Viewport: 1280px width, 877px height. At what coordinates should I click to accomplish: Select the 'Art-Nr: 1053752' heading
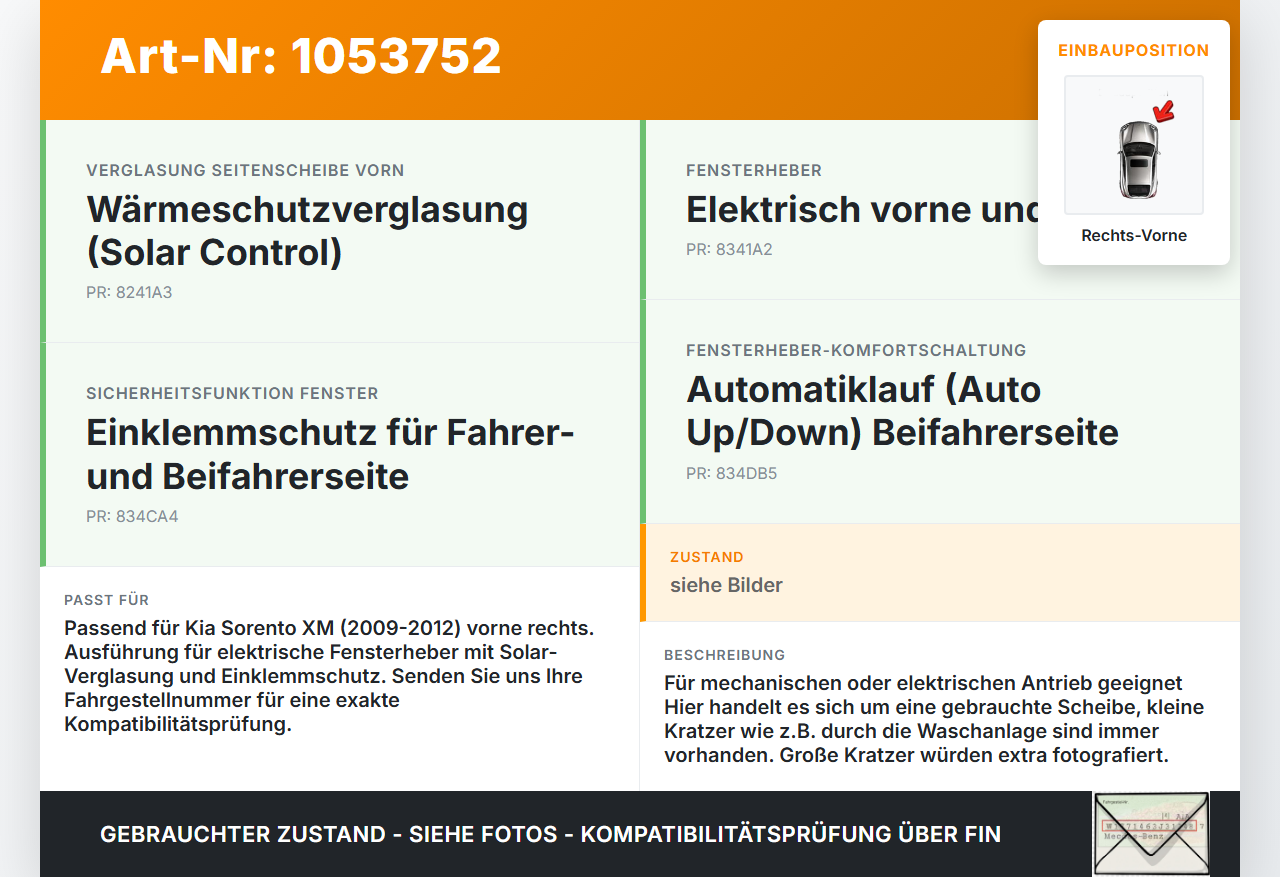301,56
